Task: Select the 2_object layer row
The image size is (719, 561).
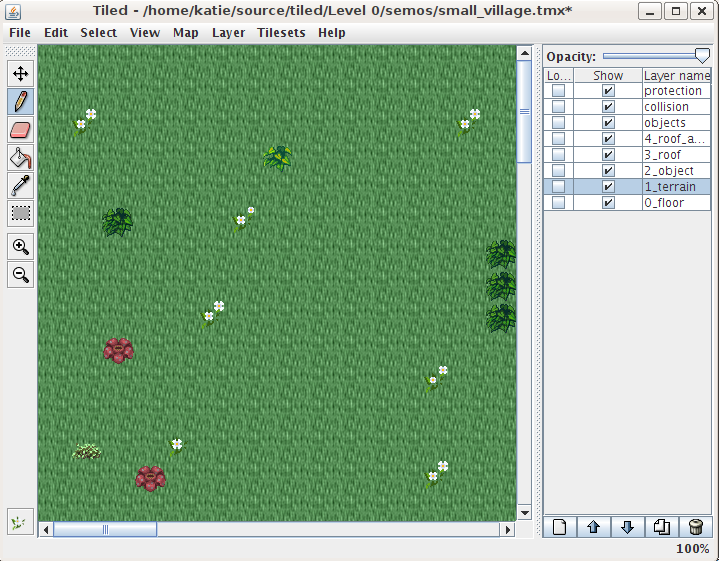Action: pos(676,171)
